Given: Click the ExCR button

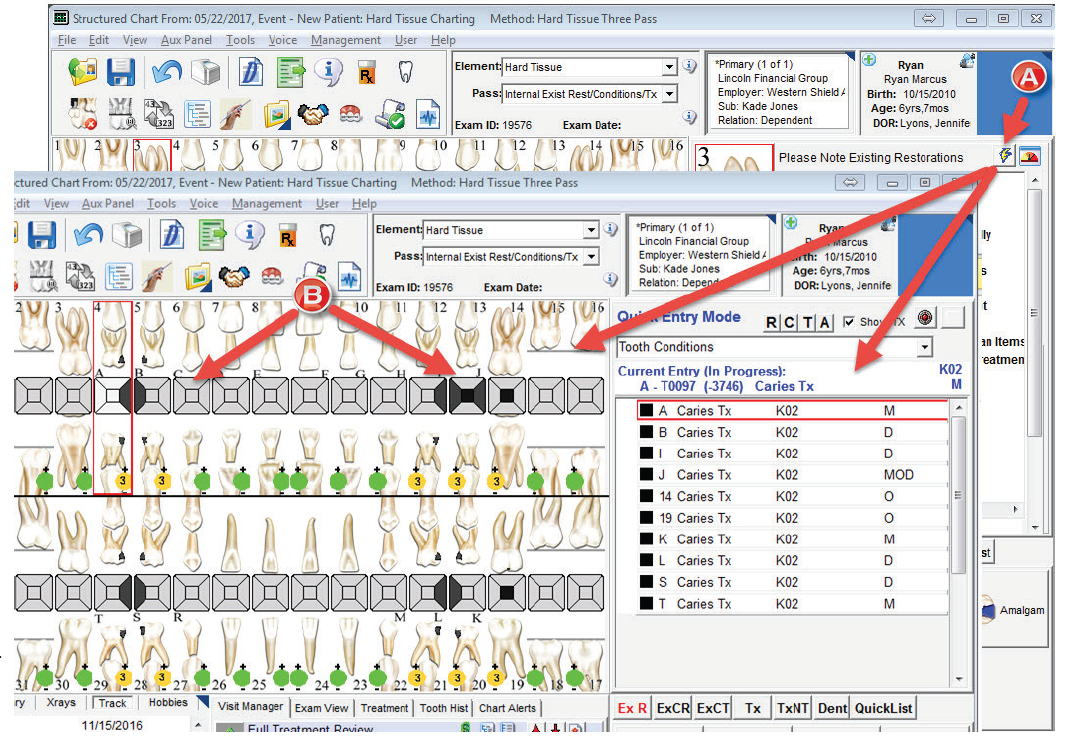Looking at the screenshot, I should 673,708.
